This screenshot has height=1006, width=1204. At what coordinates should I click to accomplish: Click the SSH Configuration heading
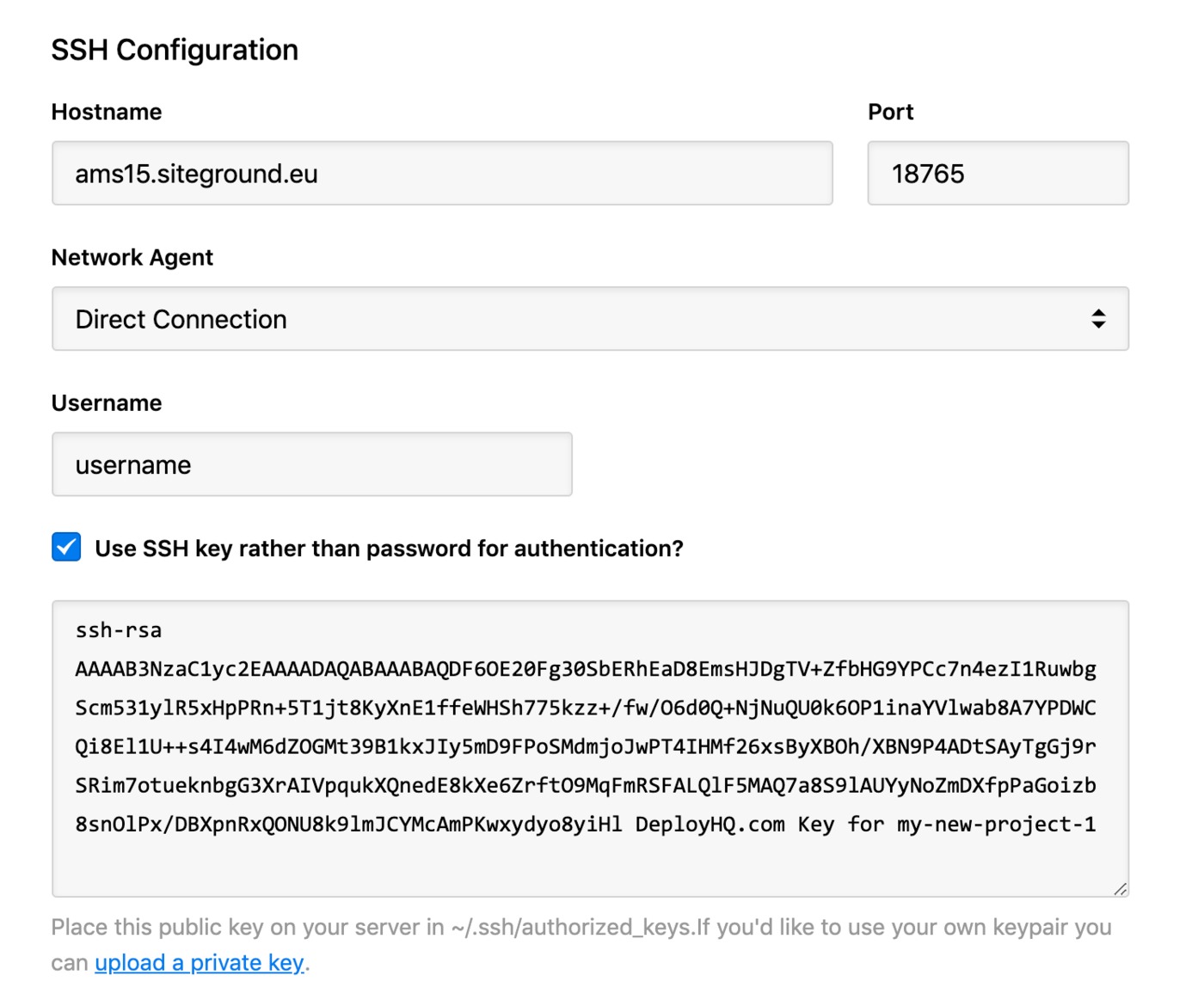click(175, 50)
